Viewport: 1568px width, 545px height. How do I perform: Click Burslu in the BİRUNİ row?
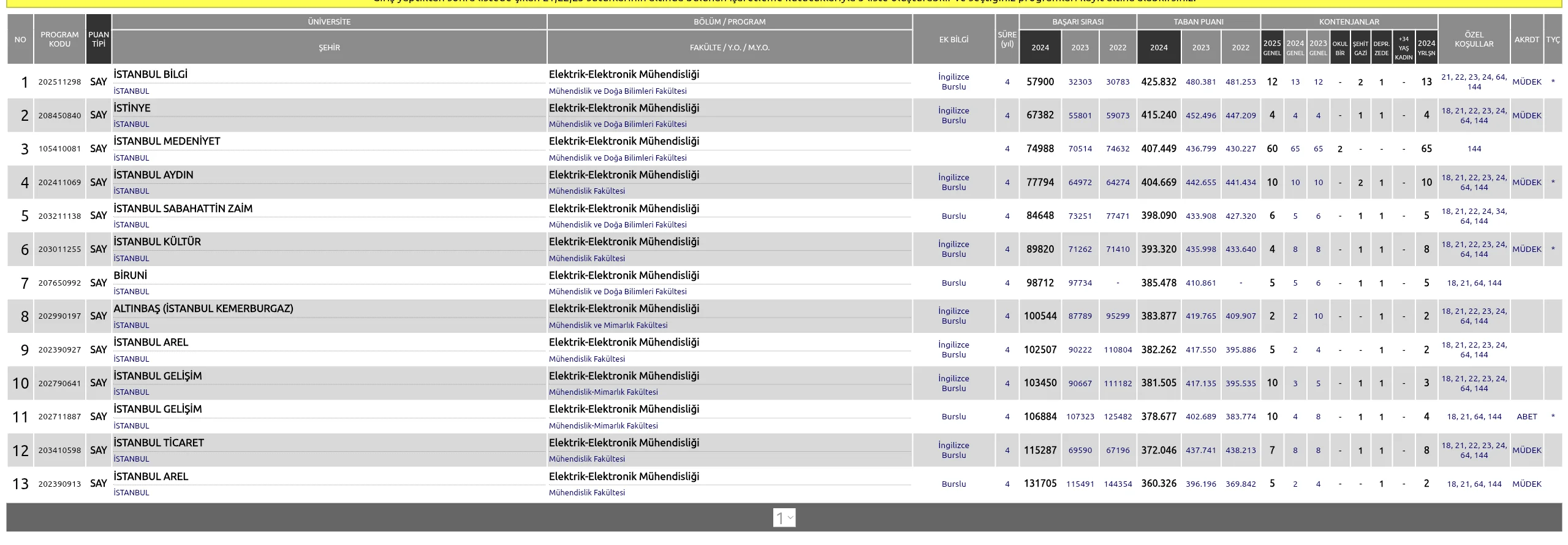pos(953,283)
